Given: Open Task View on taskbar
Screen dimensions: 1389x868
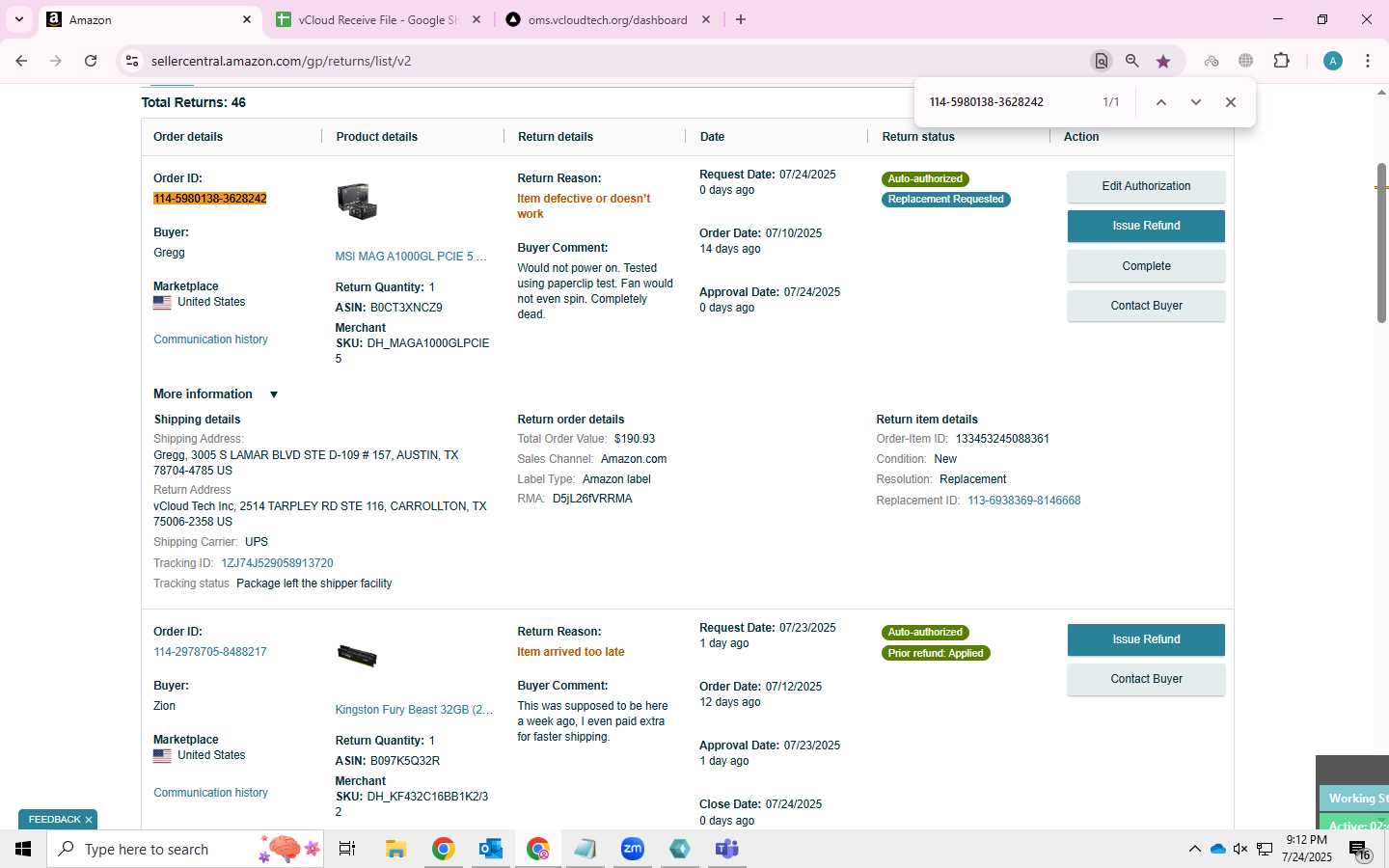Looking at the screenshot, I should [x=347, y=849].
